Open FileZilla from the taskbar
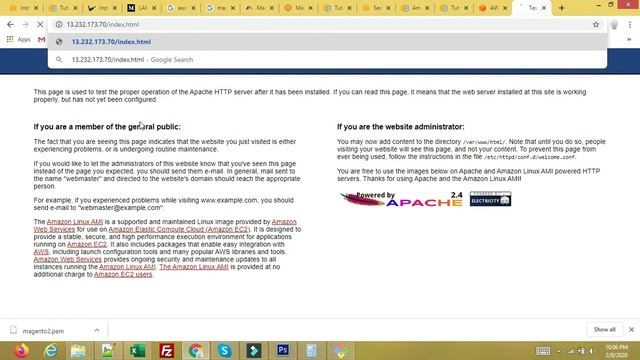This screenshot has width=640, height=360. 167,351
